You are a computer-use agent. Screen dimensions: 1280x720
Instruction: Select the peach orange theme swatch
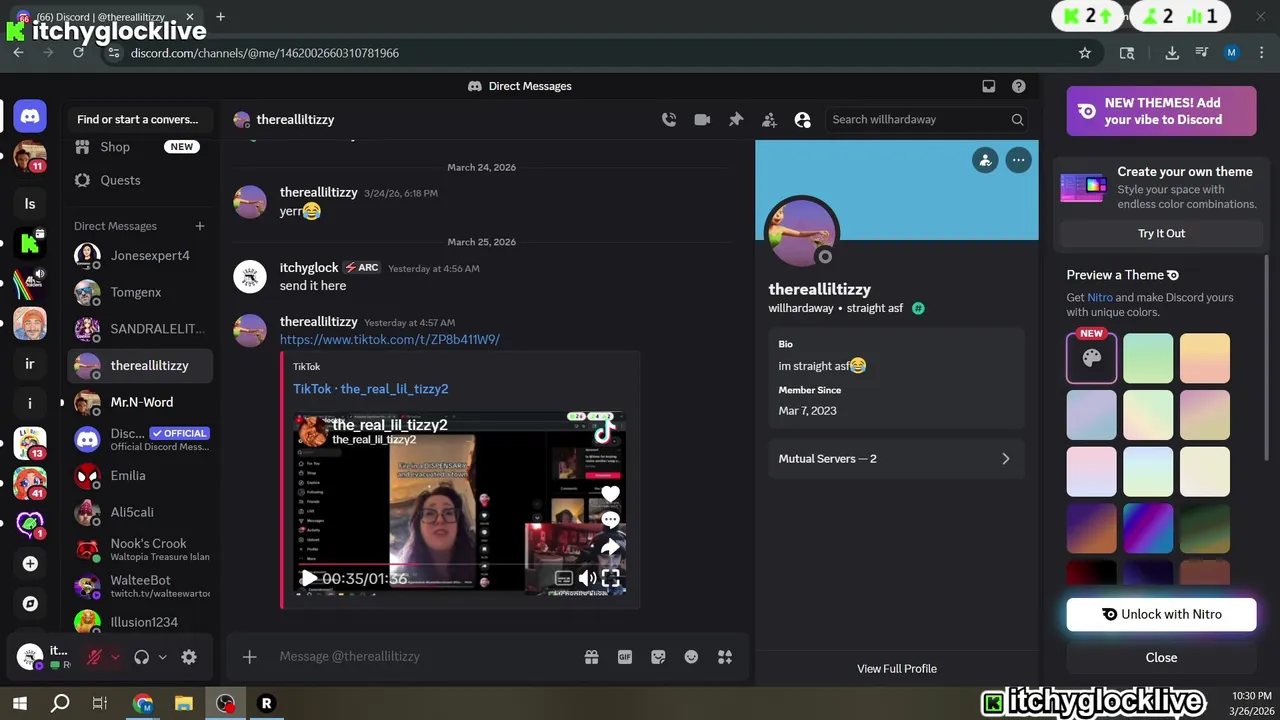coord(1205,358)
